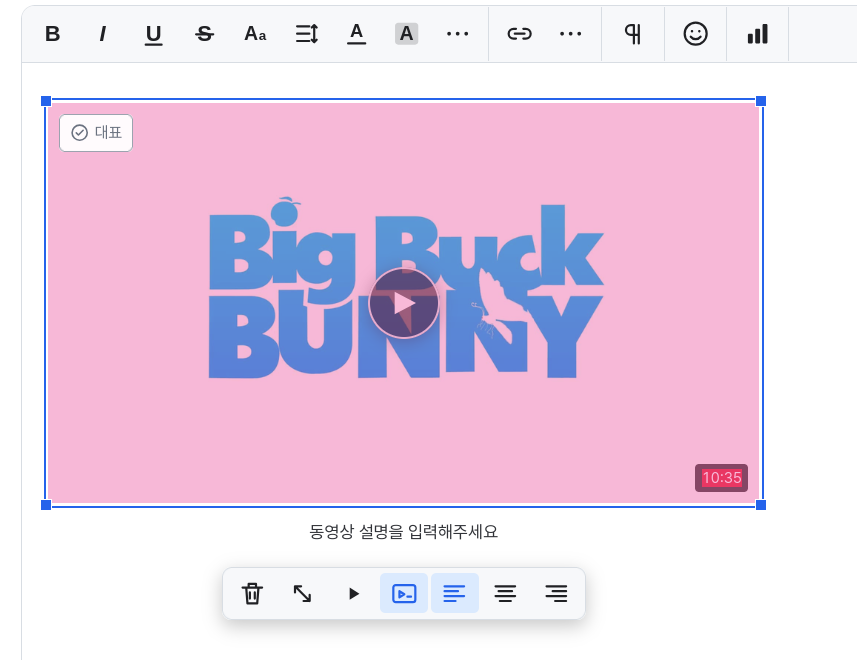Delete the selected video
The image size is (857, 660).
(x=252, y=593)
